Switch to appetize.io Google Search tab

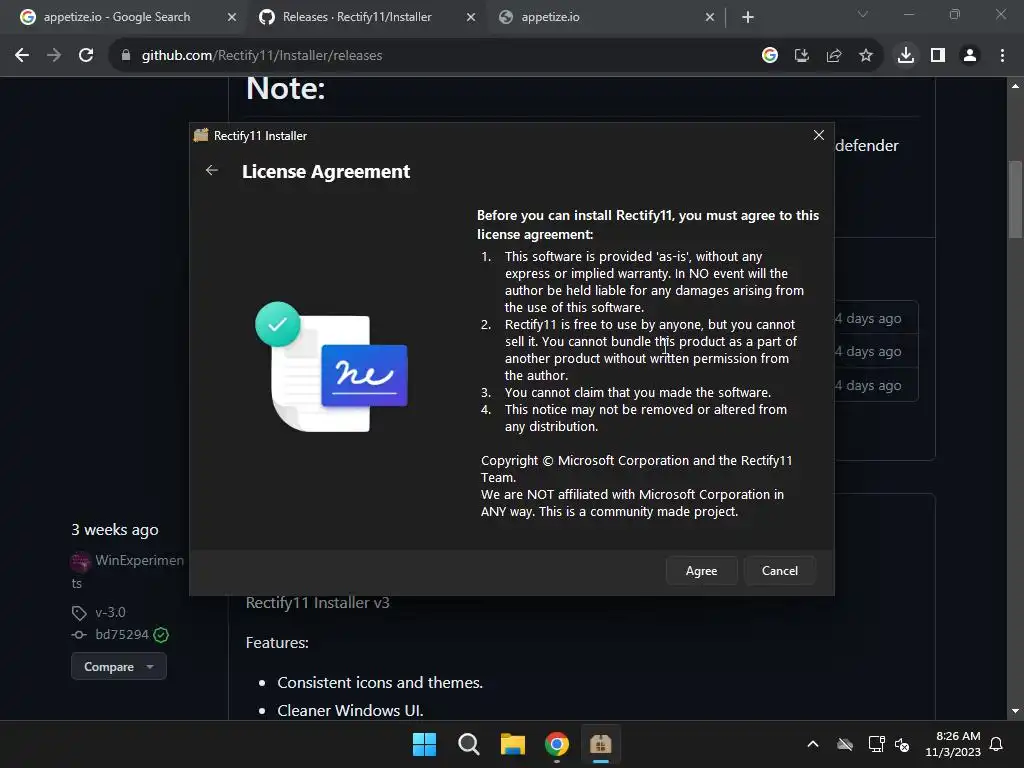tap(118, 17)
